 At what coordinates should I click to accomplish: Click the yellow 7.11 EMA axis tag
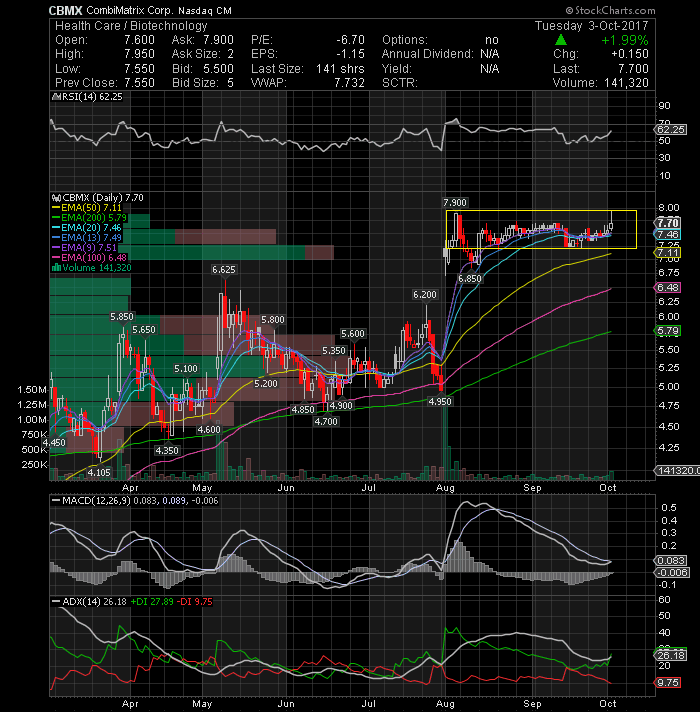(667, 252)
